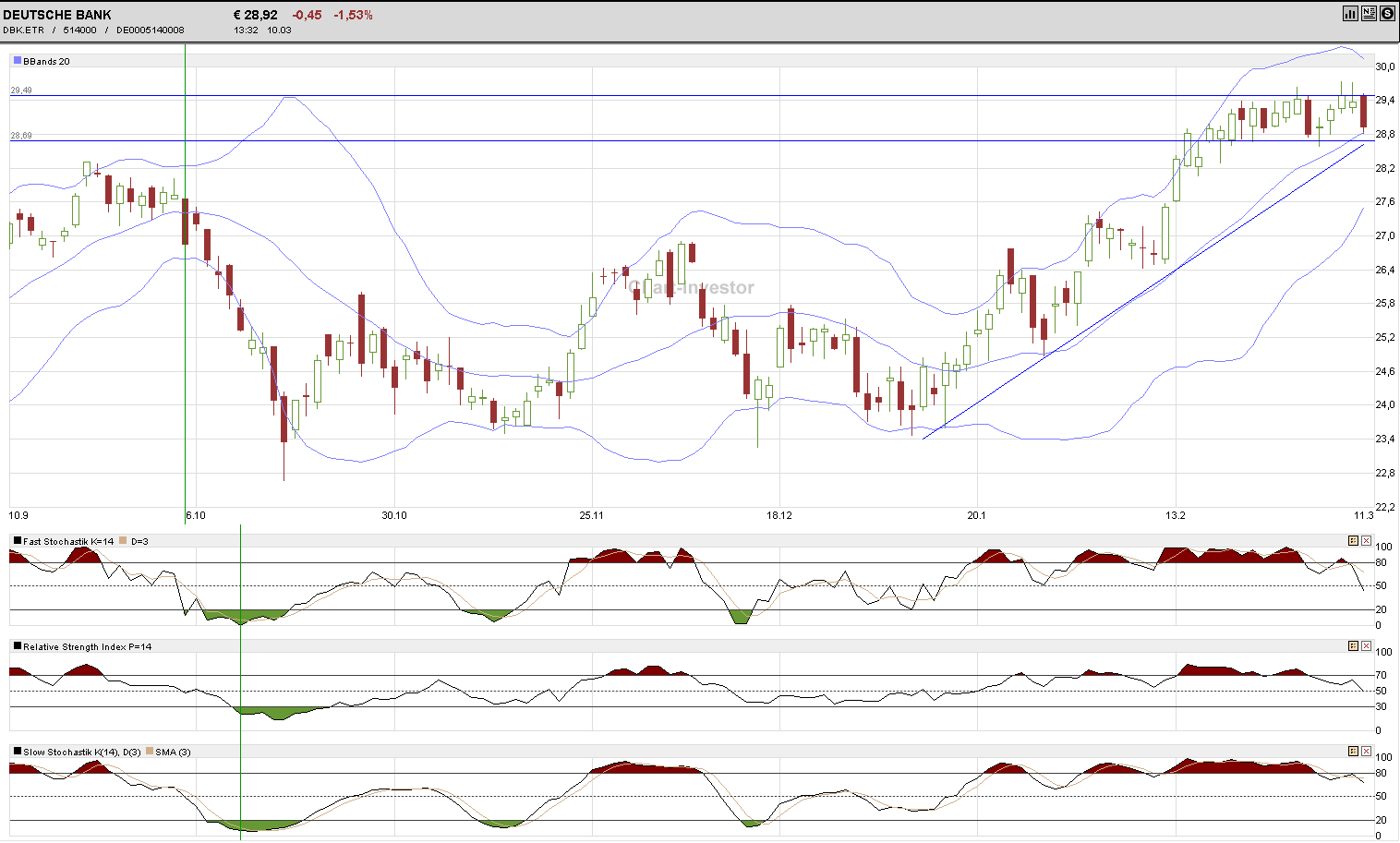This screenshot has width=1400, height=843.
Task: Click the ISIN DE0005140008 text
Action: pyautogui.click(x=151, y=30)
